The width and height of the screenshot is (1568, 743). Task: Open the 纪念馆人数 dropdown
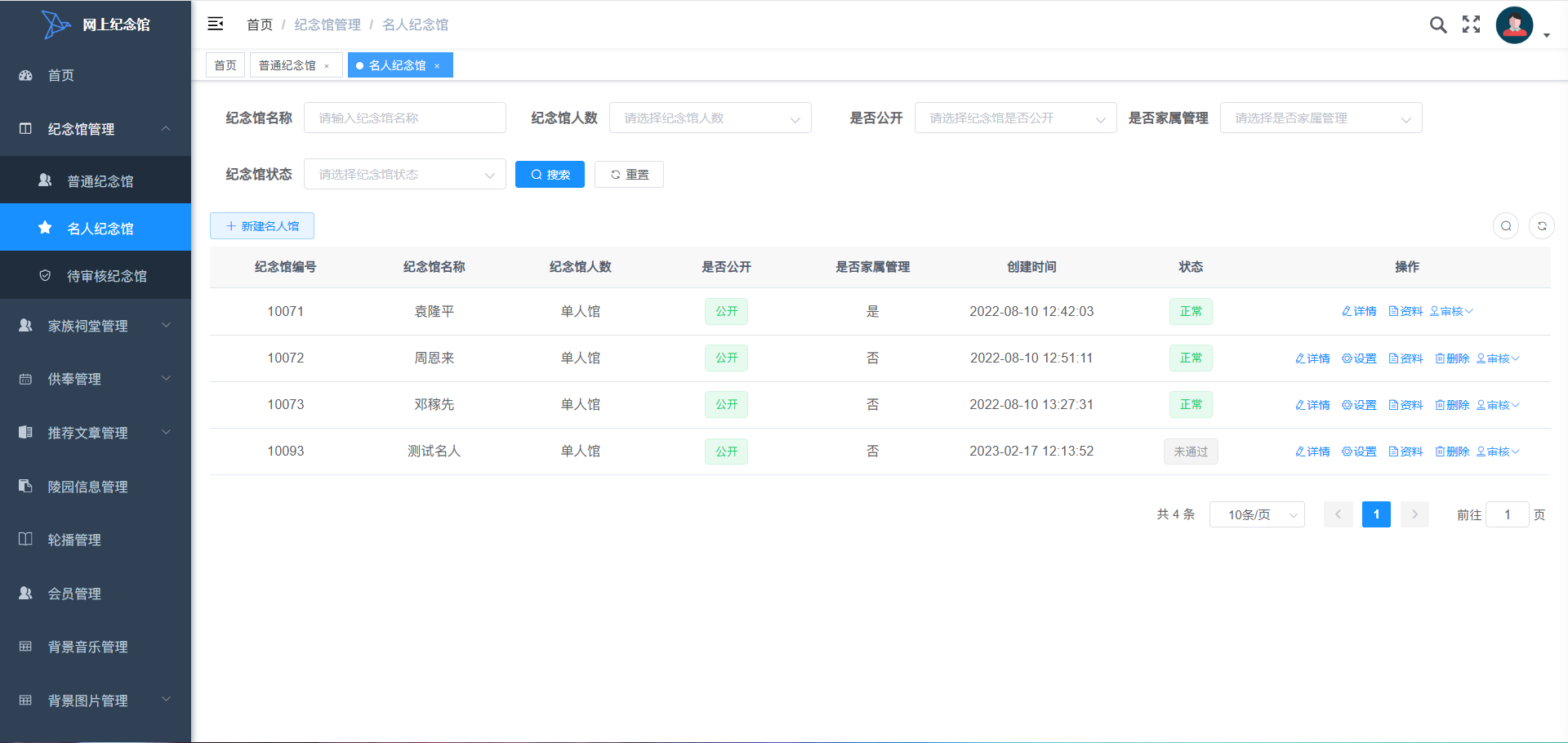(x=710, y=118)
